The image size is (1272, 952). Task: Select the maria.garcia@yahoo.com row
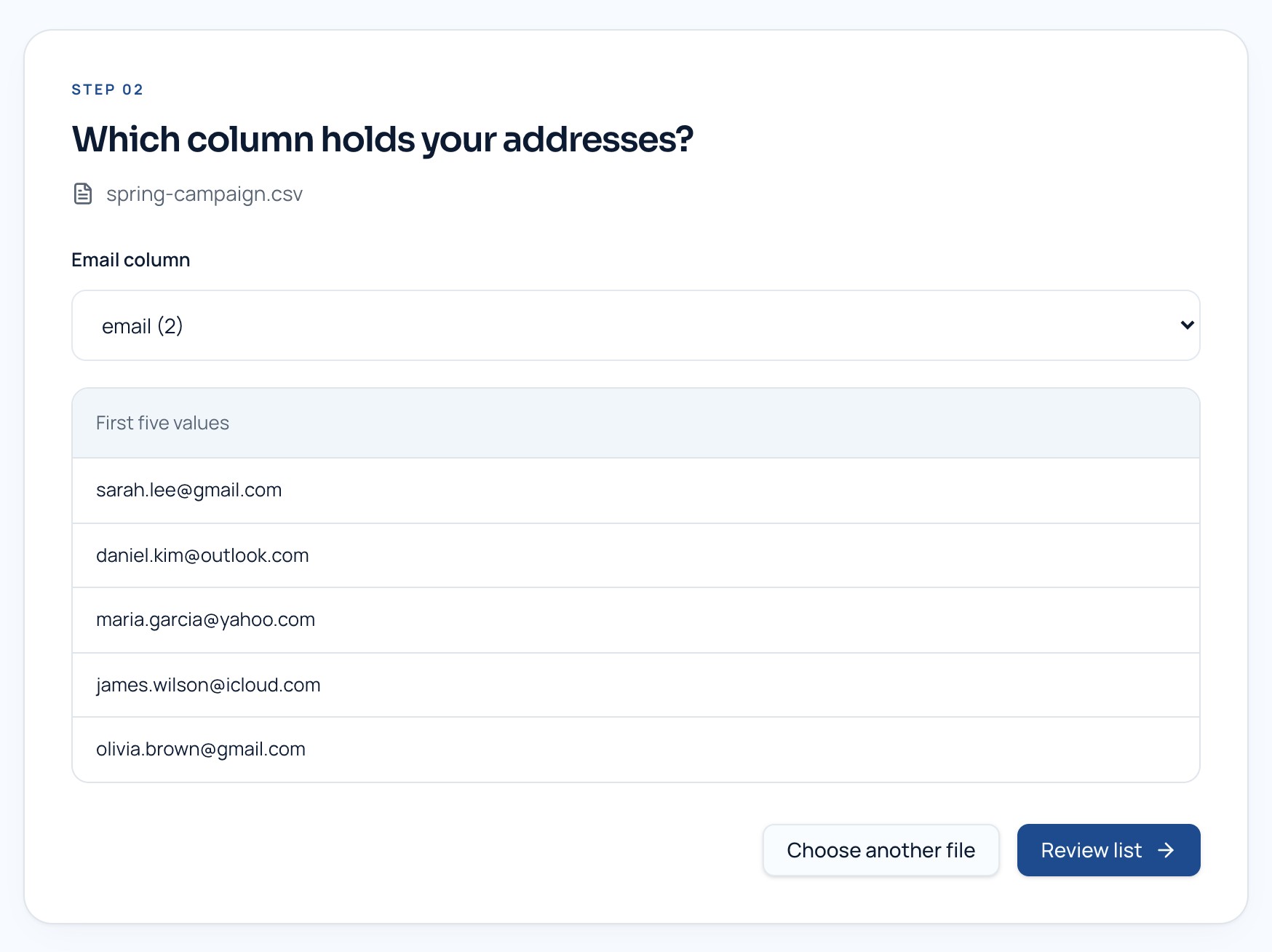point(636,620)
